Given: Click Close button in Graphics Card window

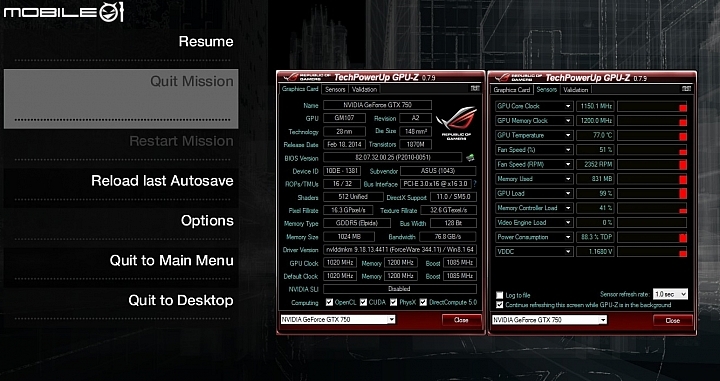Looking at the screenshot, I should (461, 320).
